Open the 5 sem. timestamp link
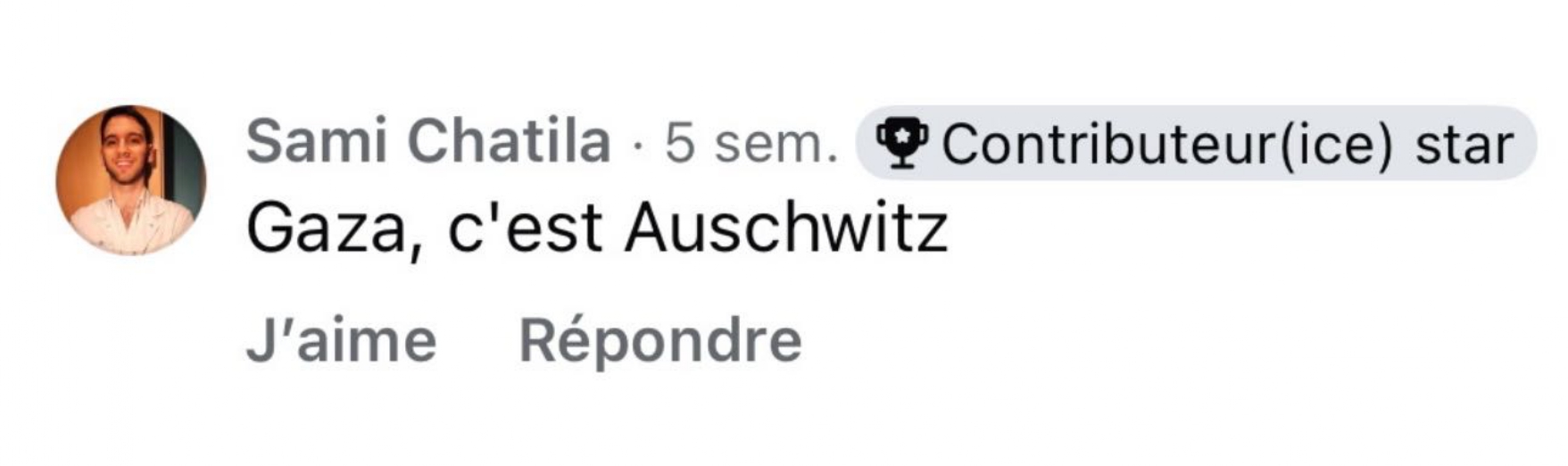 751,143
